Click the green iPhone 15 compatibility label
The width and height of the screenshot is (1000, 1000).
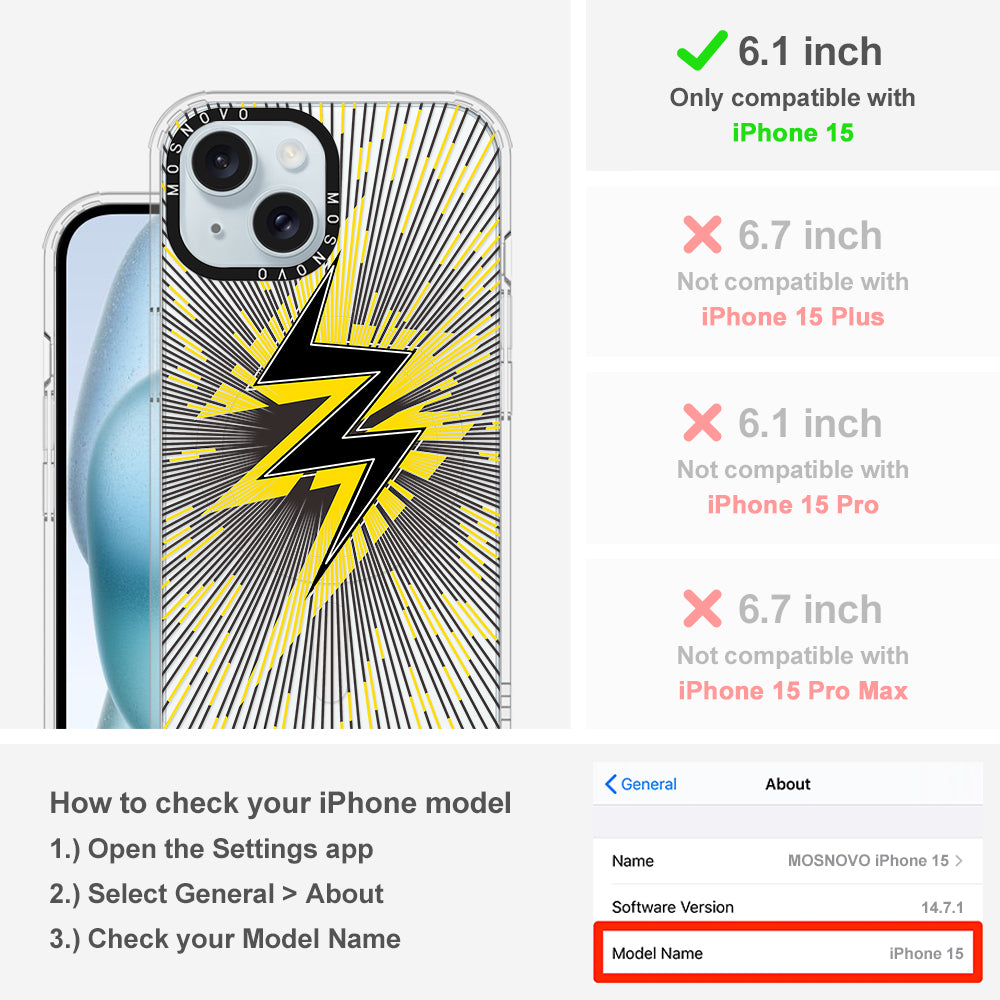coord(793,133)
